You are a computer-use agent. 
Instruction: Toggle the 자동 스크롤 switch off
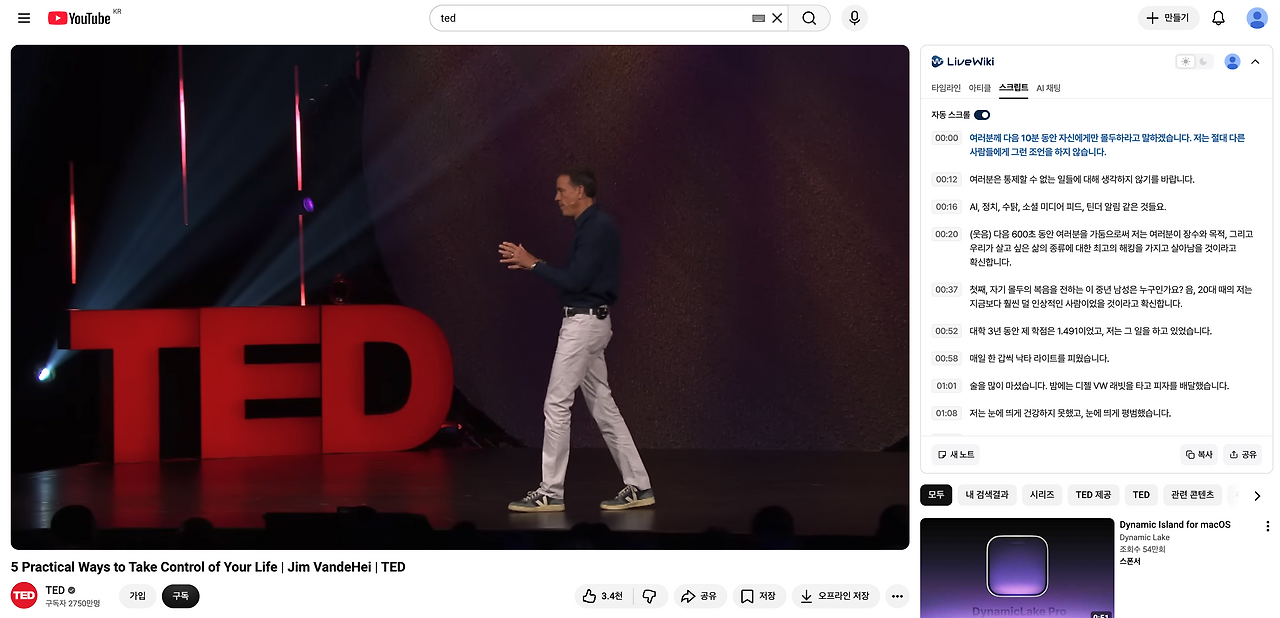(982, 115)
